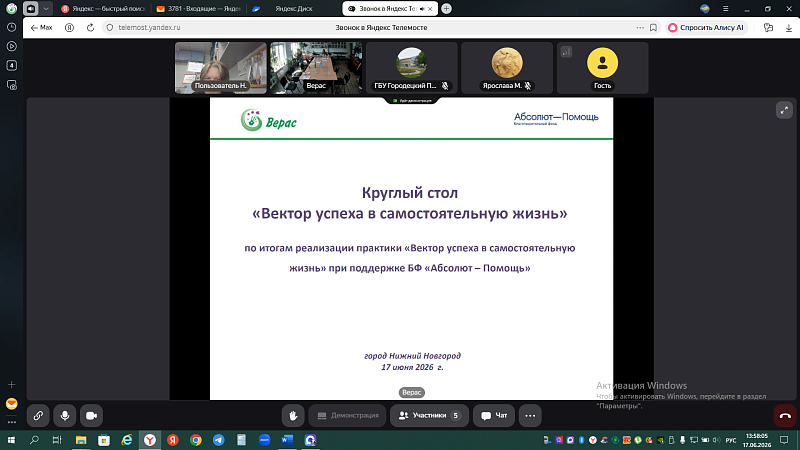End the call with red hang-up button
This screenshot has height=450, width=800.
(785, 416)
